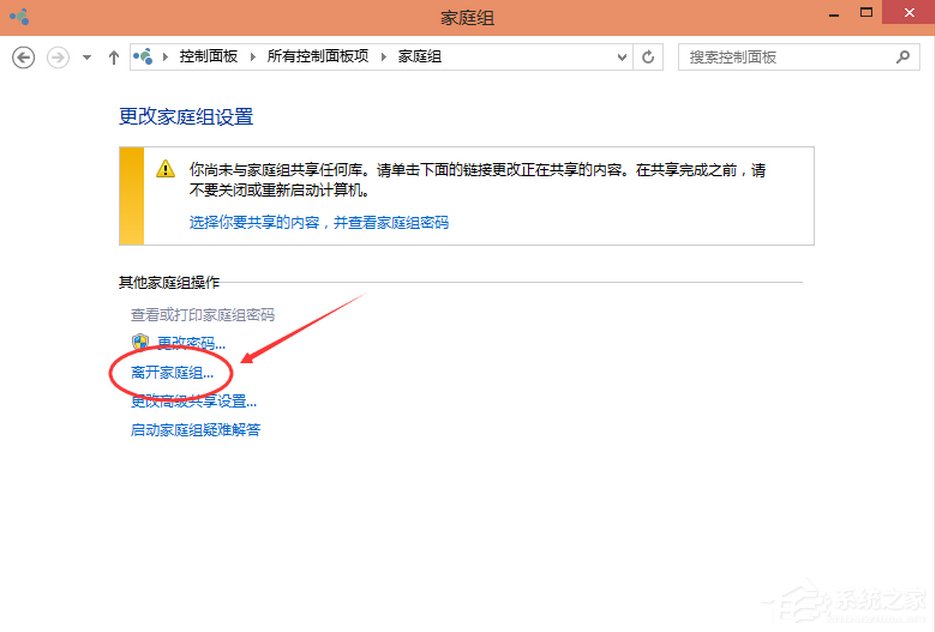
Task: Click the Refresh icon in address bar
Action: click(647, 57)
